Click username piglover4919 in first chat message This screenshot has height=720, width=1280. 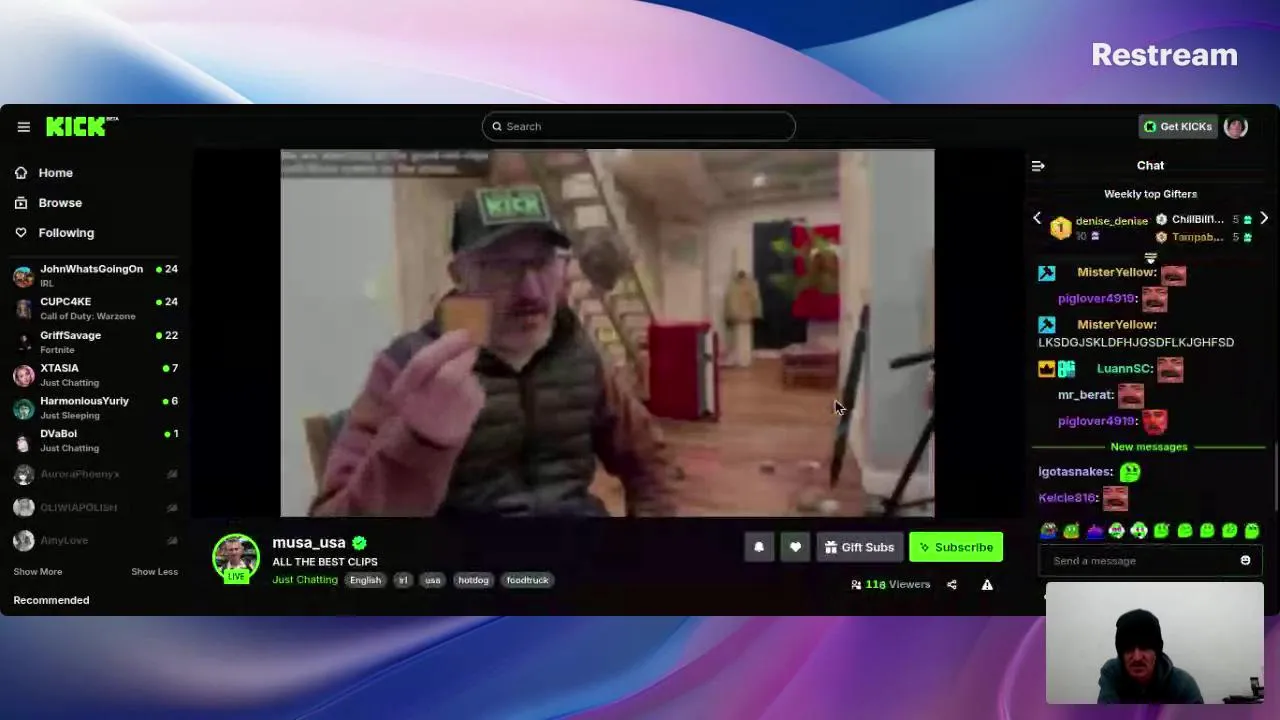[1096, 298]
